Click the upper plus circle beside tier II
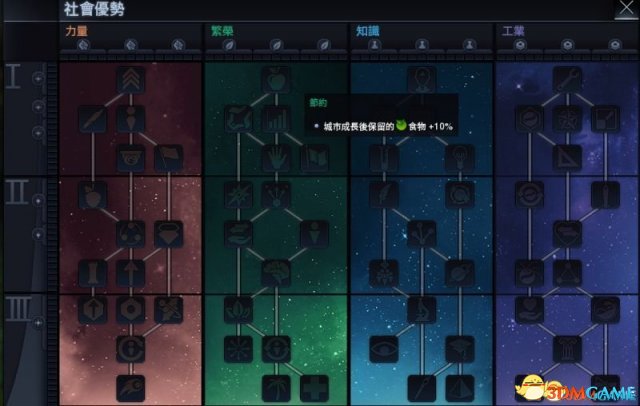 coord(38,201)
